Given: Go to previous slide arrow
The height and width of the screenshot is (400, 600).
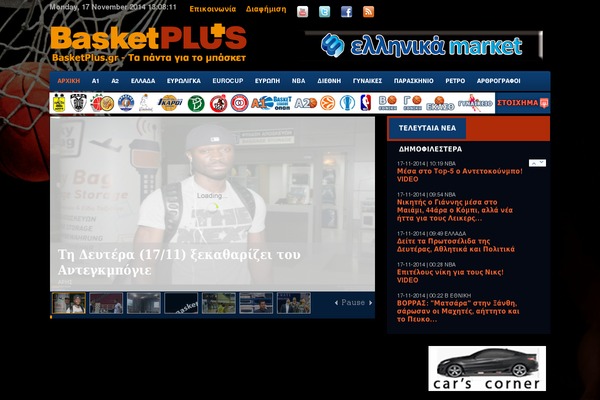Looking at the screenshot, I should tap(336, 303).
